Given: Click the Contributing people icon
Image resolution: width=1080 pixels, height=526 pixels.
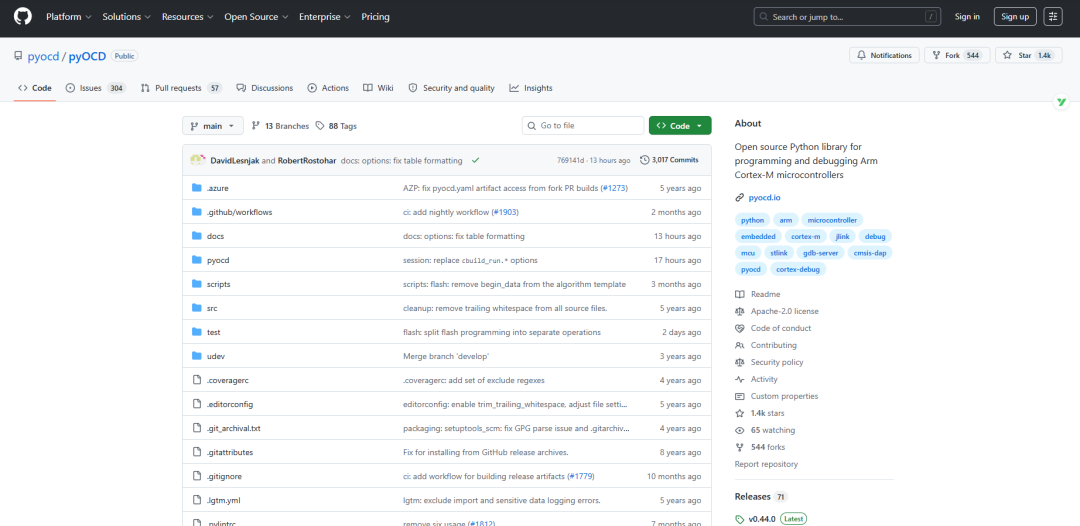Looking at the screenshot, I should click(740, 346).
